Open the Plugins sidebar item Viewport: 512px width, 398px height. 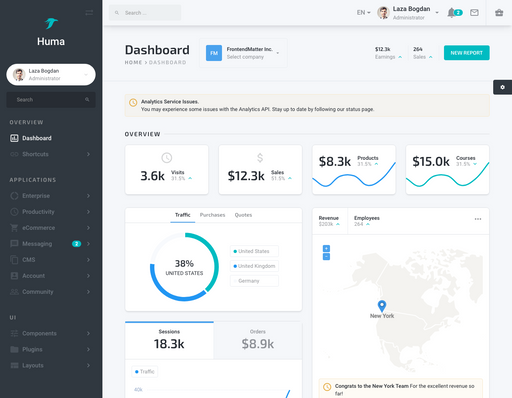coord(51,349)
